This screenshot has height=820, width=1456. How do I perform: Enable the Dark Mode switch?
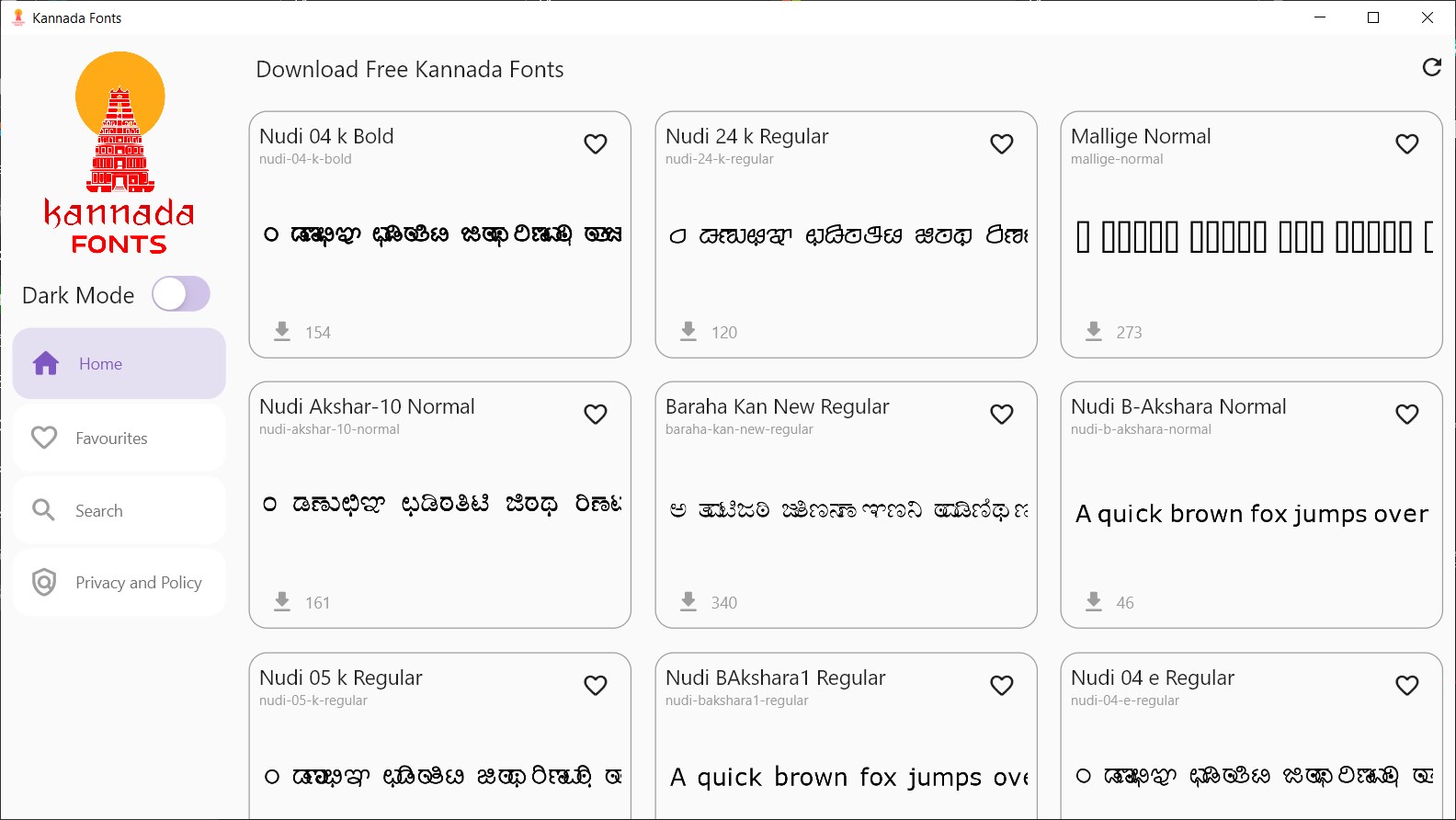click(181, 294)
